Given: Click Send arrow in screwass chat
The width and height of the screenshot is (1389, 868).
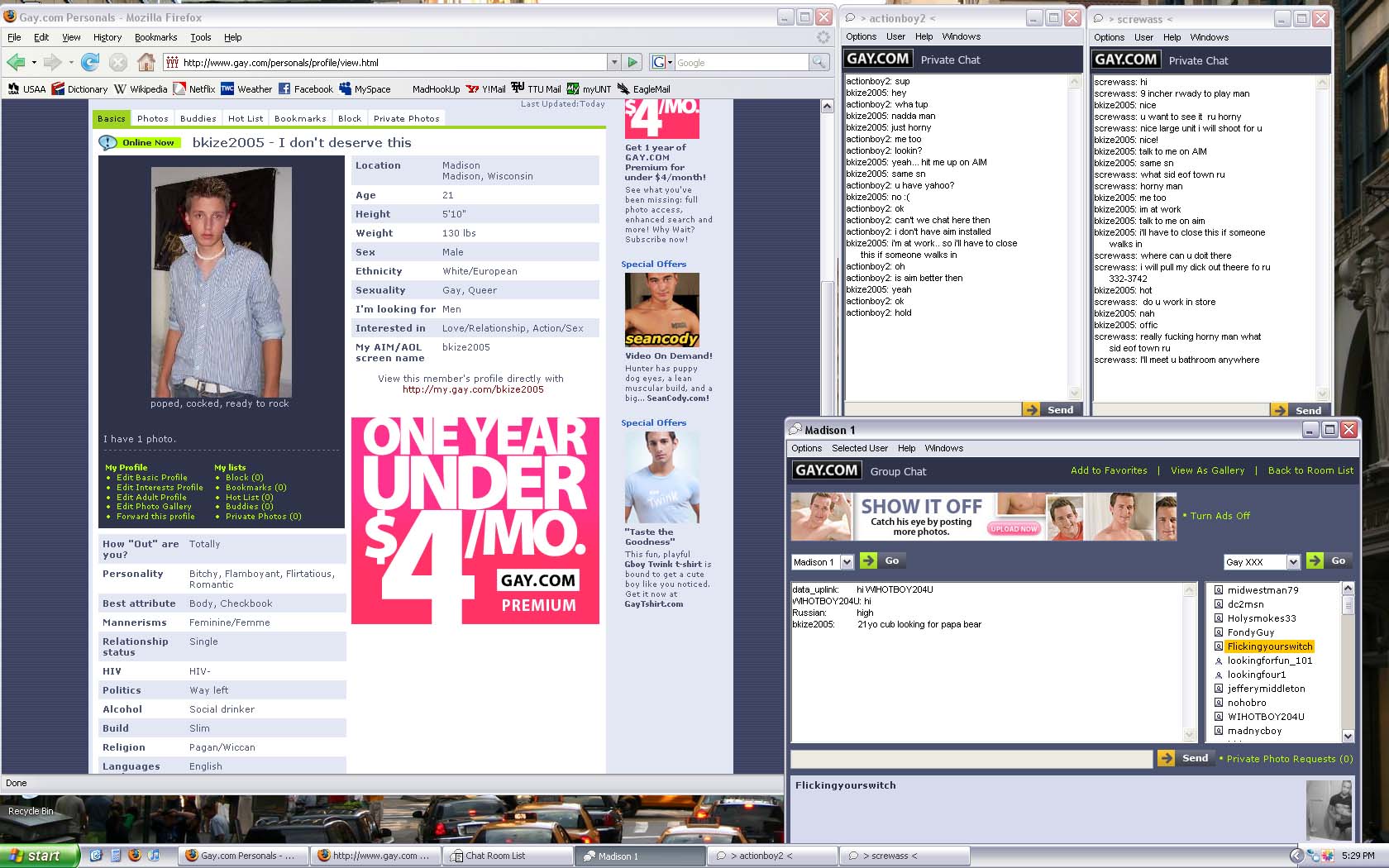Looking at the screenshot, I should point(1279,410).
